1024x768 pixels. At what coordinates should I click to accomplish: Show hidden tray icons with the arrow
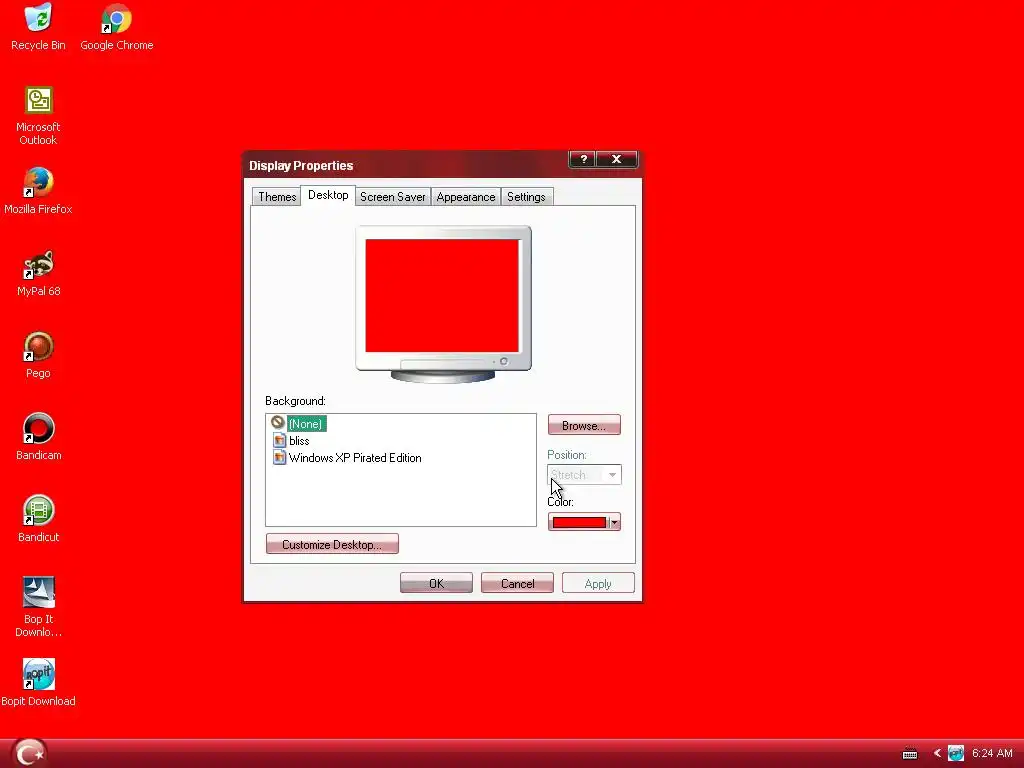pyautogui.click(x=937, y=753)
